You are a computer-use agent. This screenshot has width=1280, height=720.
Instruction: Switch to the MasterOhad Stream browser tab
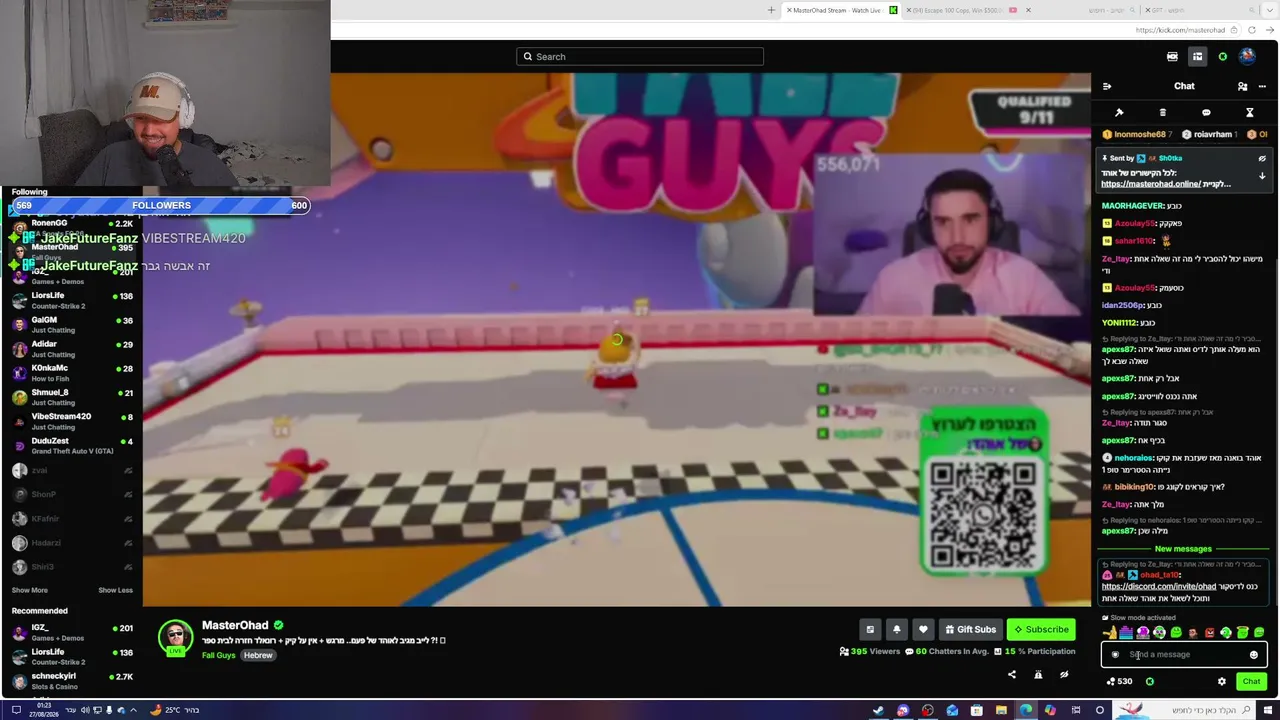click(x=840, y=11)
